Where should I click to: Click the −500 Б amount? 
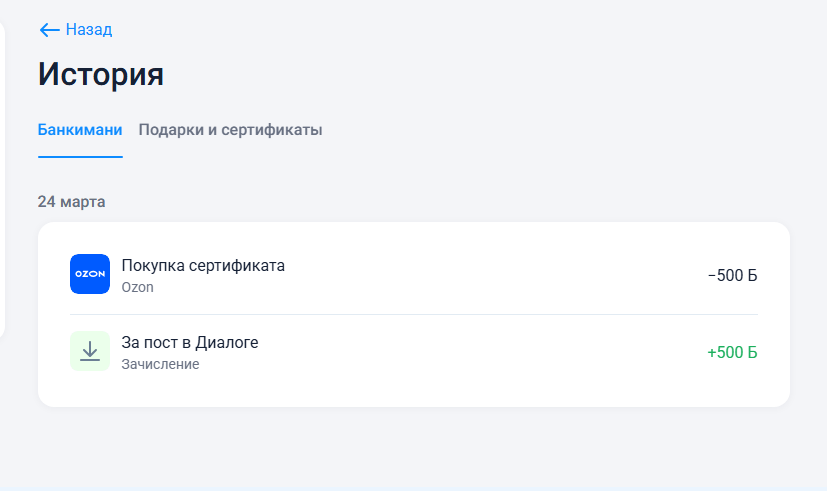click(733, 275)
